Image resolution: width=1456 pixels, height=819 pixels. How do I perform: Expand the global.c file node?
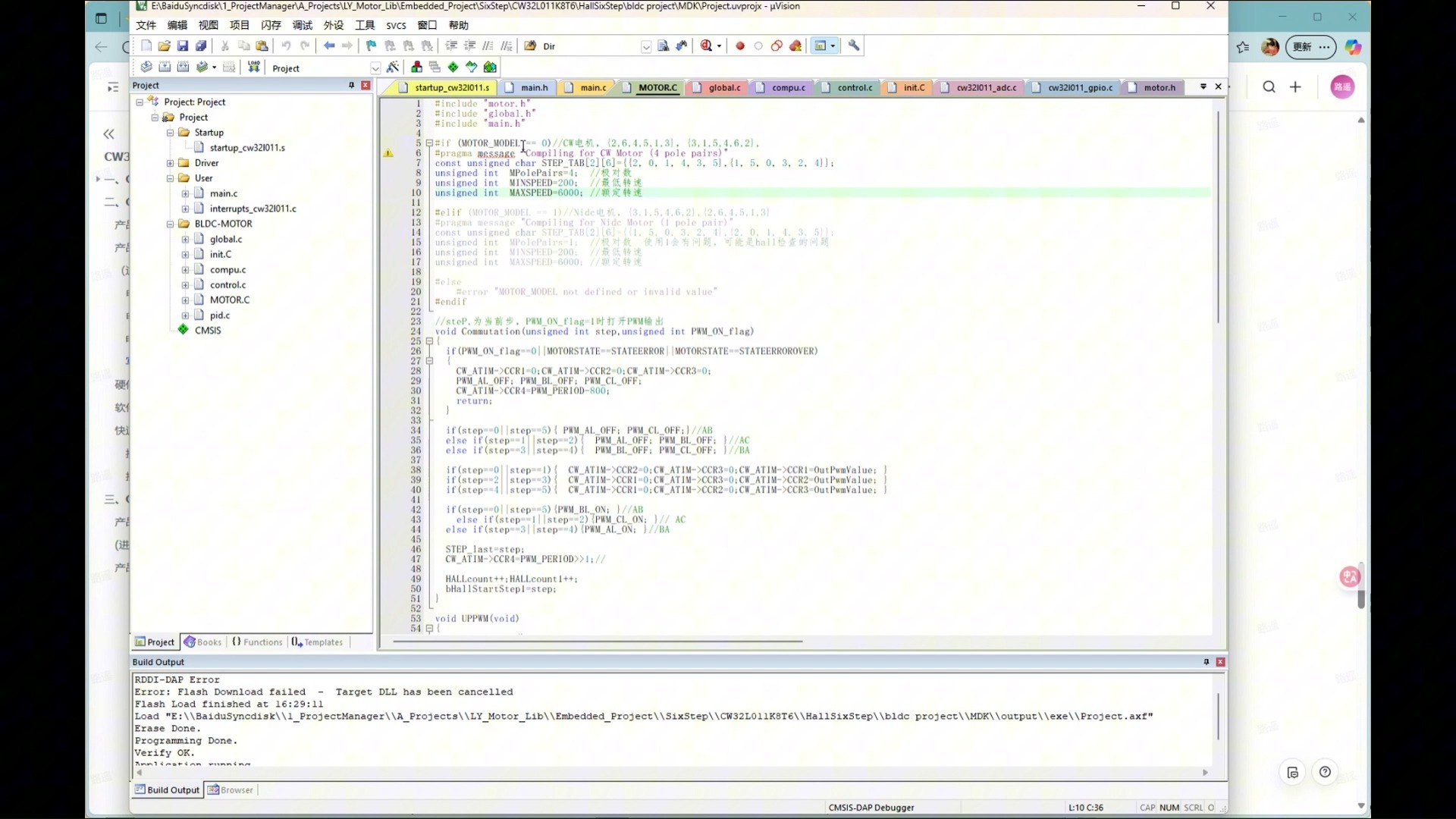pyautogui.click(x=185, y=239)
